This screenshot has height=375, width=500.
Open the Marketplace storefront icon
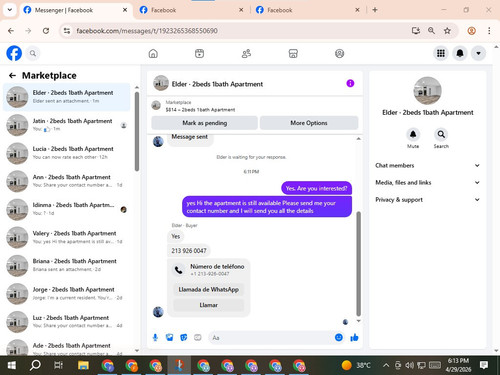(293, 53)
